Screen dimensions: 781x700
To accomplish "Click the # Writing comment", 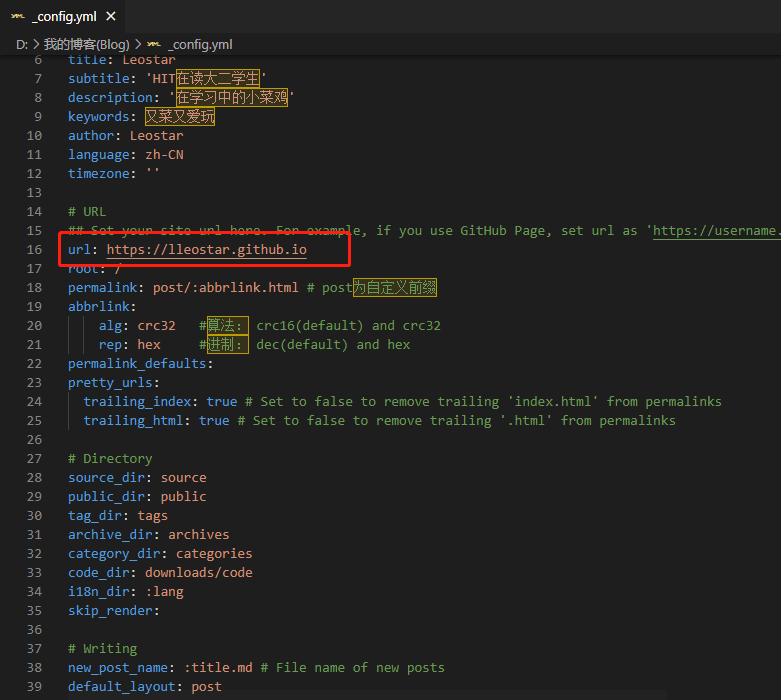I will coord(103,648).
